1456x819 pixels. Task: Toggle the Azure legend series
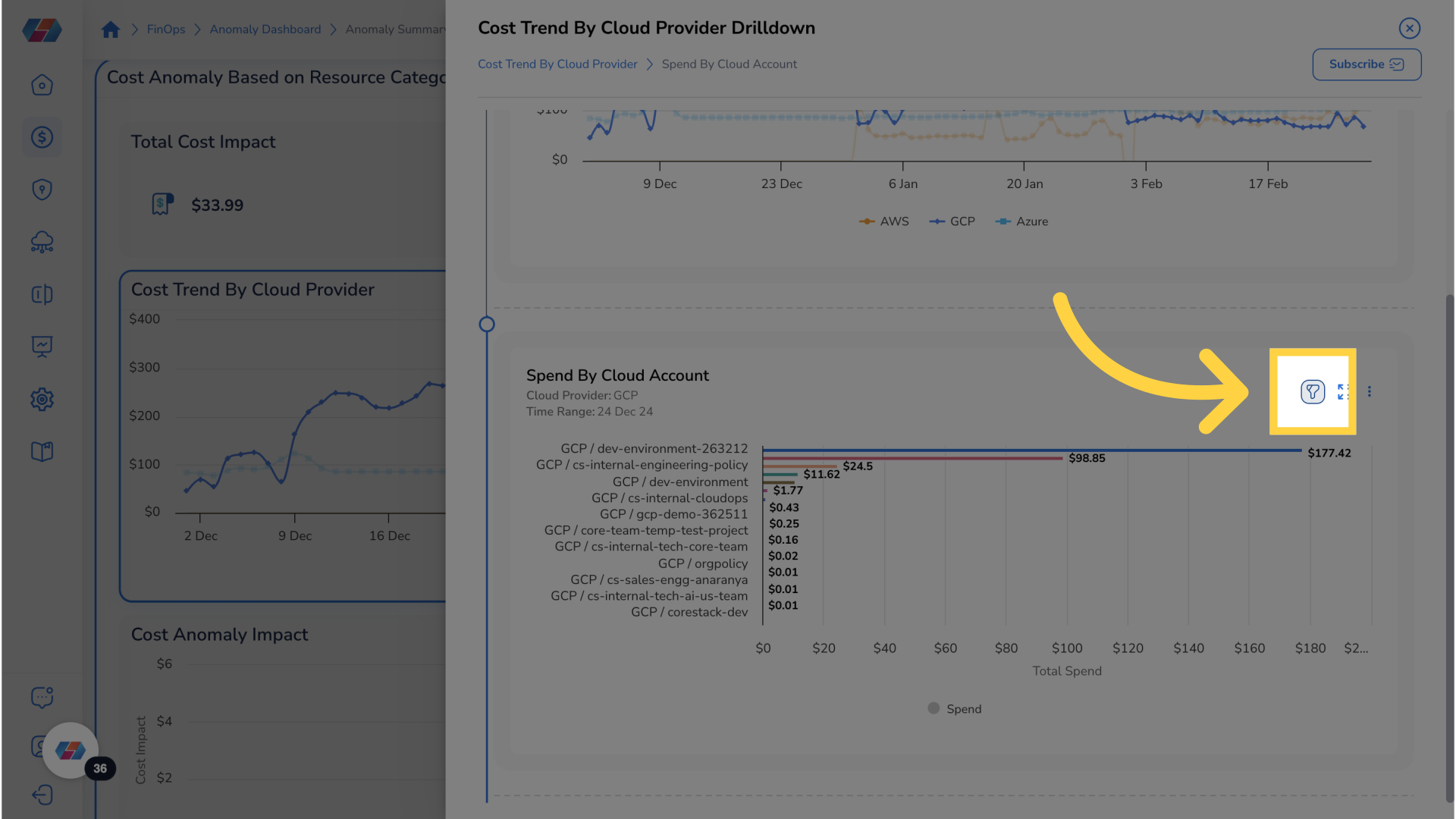(1021, 221)
